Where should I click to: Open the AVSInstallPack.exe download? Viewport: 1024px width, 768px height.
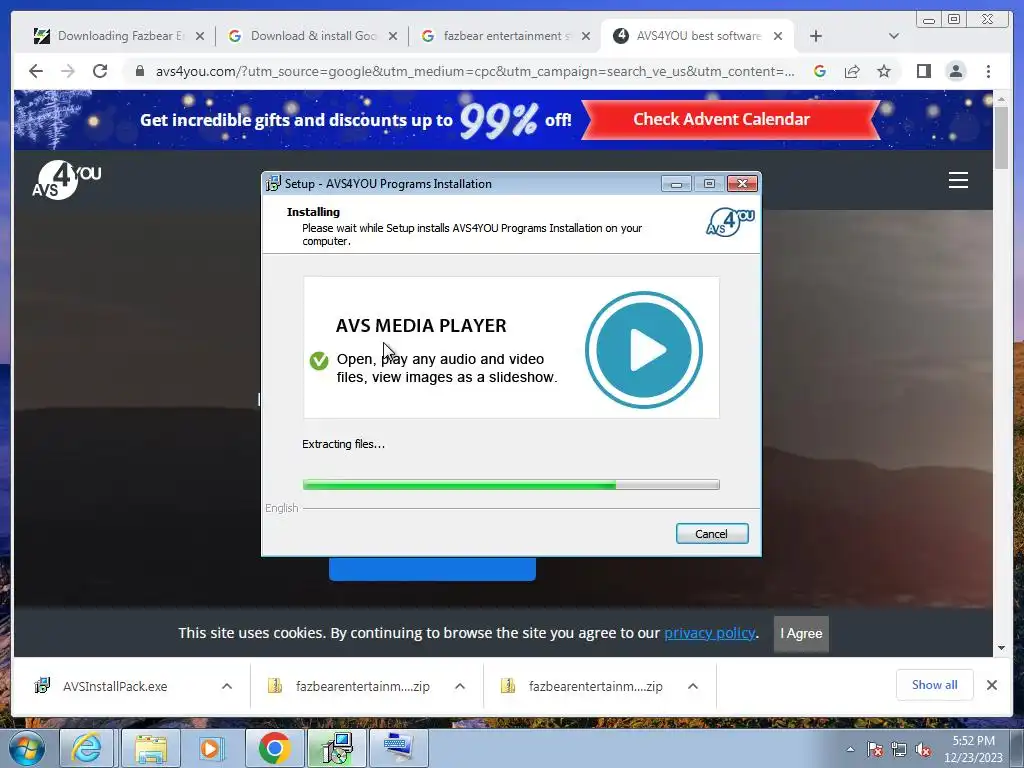click(x=115, y=686)
